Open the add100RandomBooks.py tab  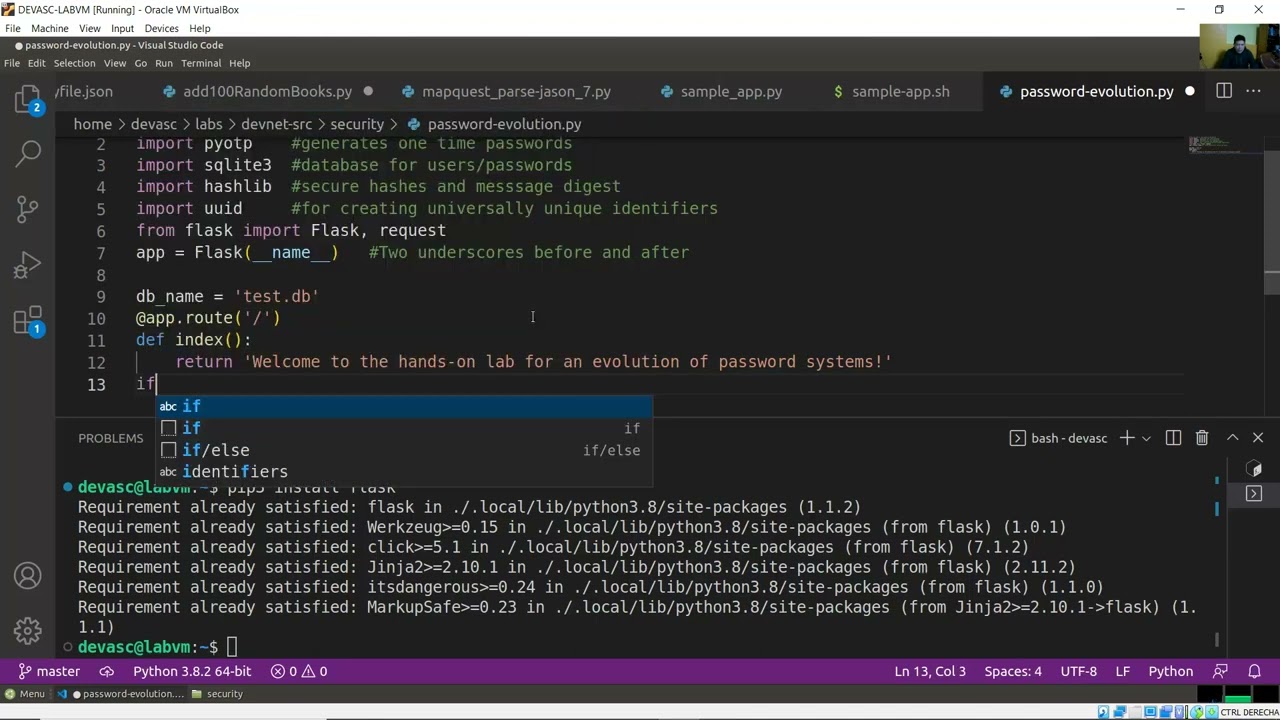click(x=267, y=91)
